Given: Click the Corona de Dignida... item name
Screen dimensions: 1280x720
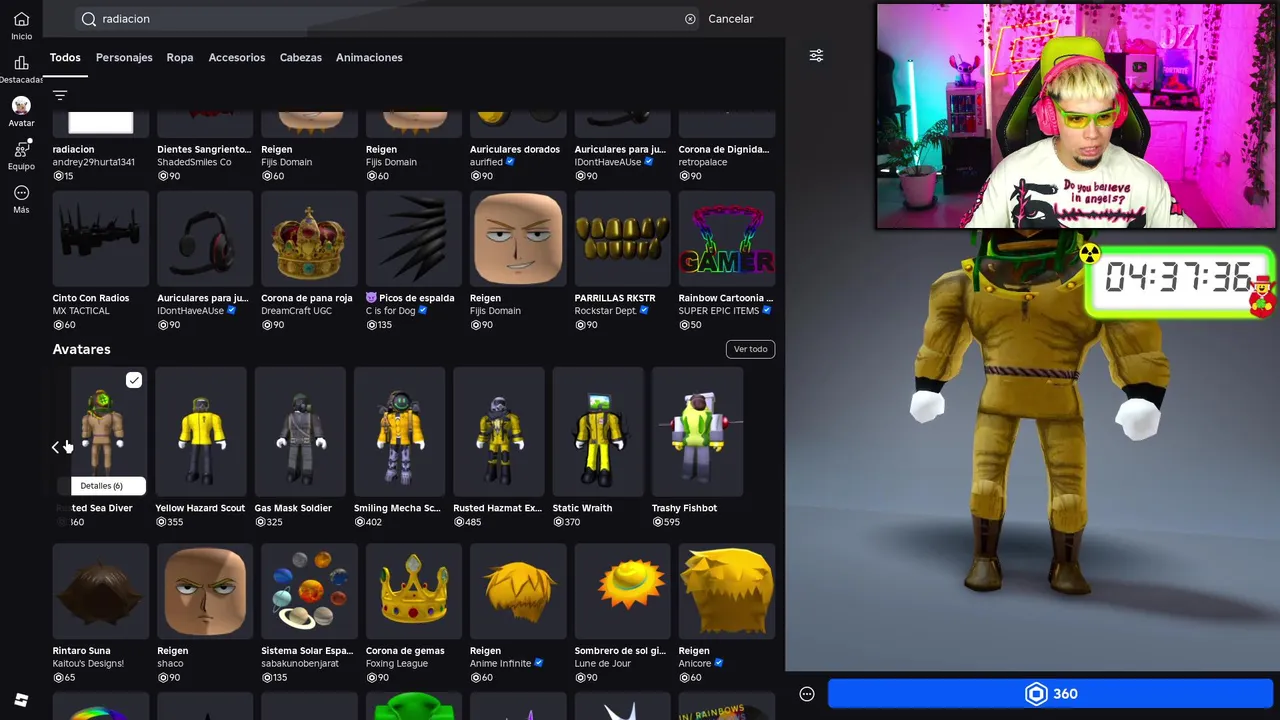Looking at the screenshot, I should coord(724,149).
